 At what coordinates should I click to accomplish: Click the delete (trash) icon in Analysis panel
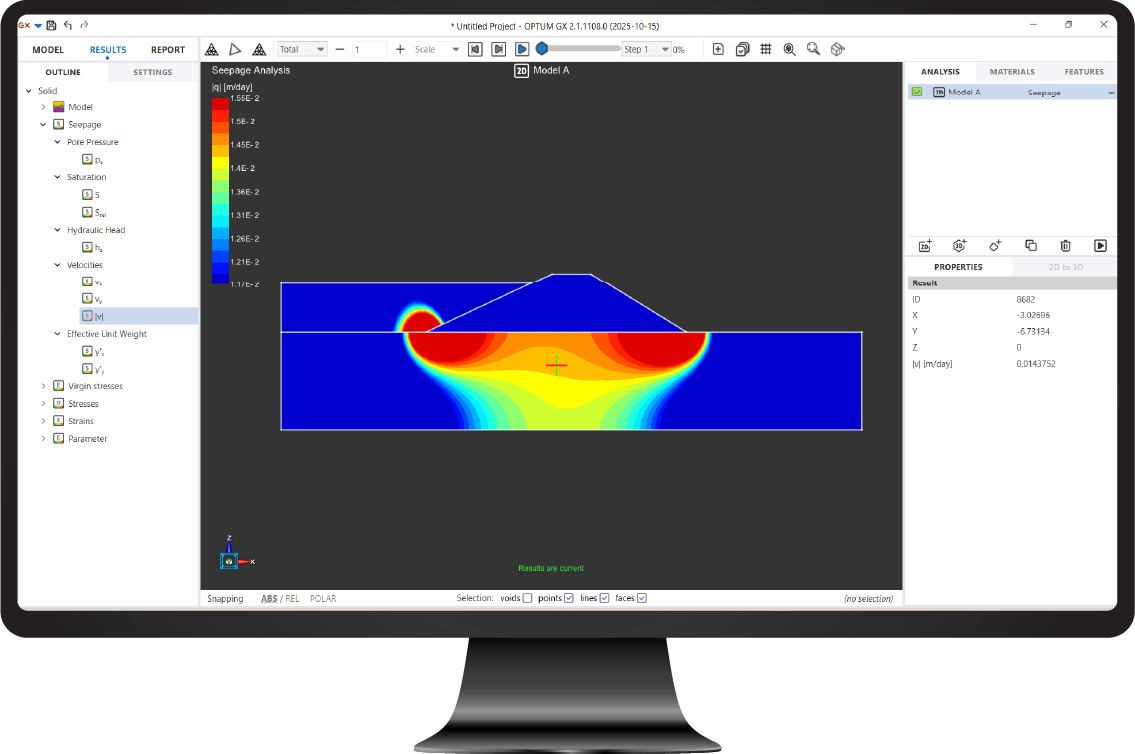coord(1065,245)
